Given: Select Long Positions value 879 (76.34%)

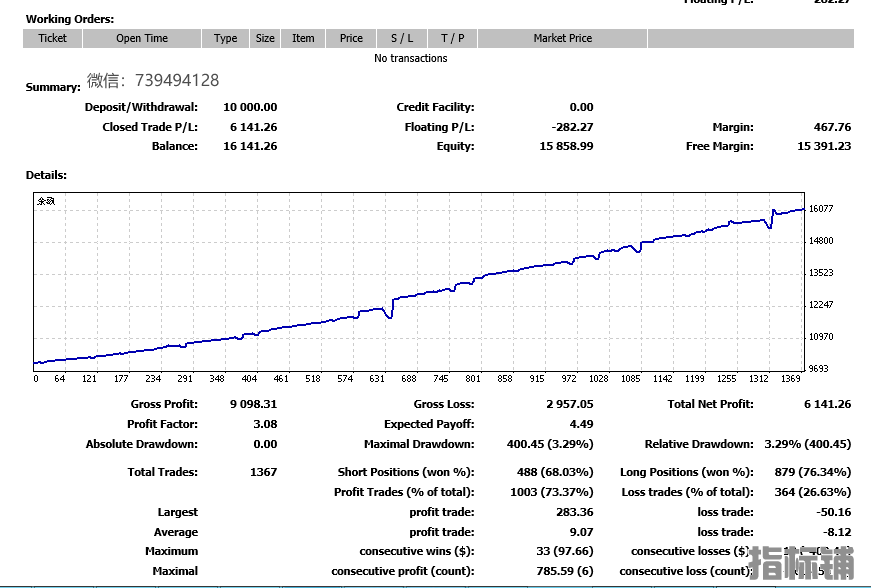Looking at the screenshot, I should coord(813,472).
